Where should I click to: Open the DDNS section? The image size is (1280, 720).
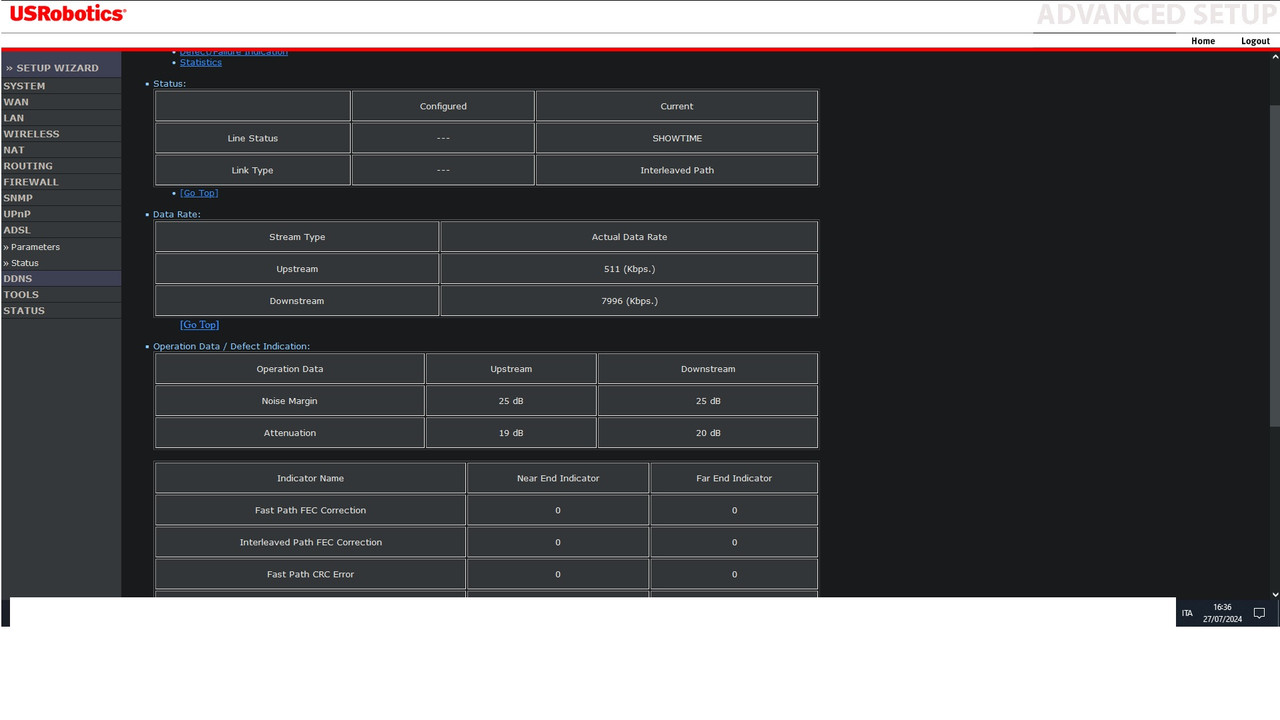(18, 279)
